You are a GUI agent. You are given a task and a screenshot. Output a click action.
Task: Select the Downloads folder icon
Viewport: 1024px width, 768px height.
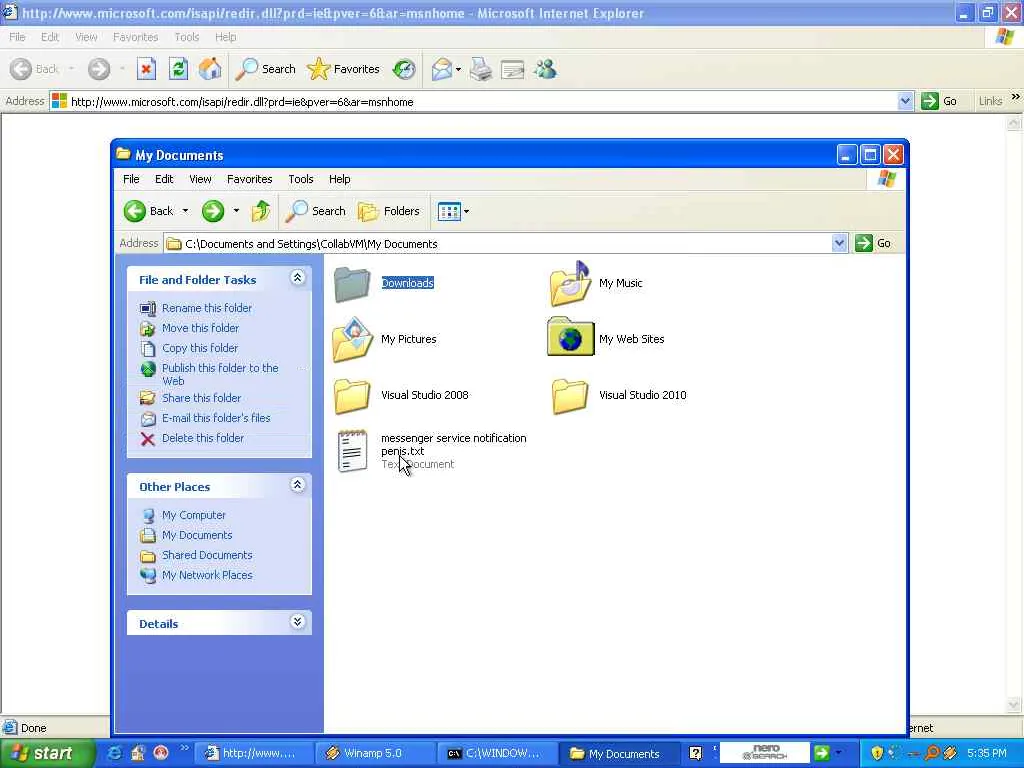pos(353,283)
